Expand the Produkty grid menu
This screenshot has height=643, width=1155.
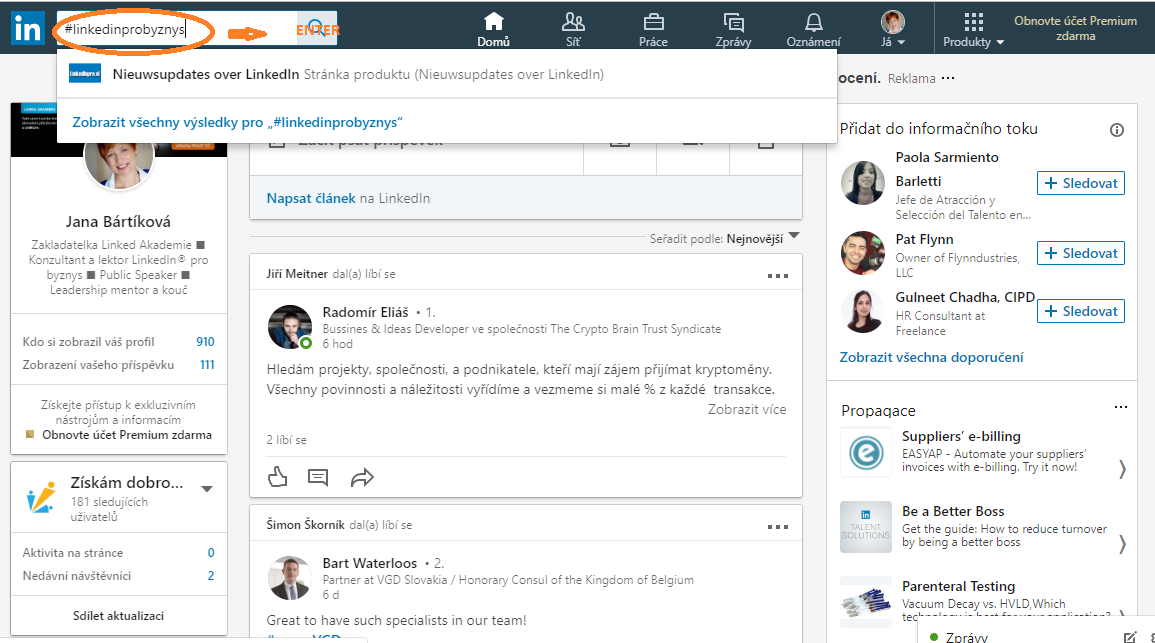(x=973, y=29)
